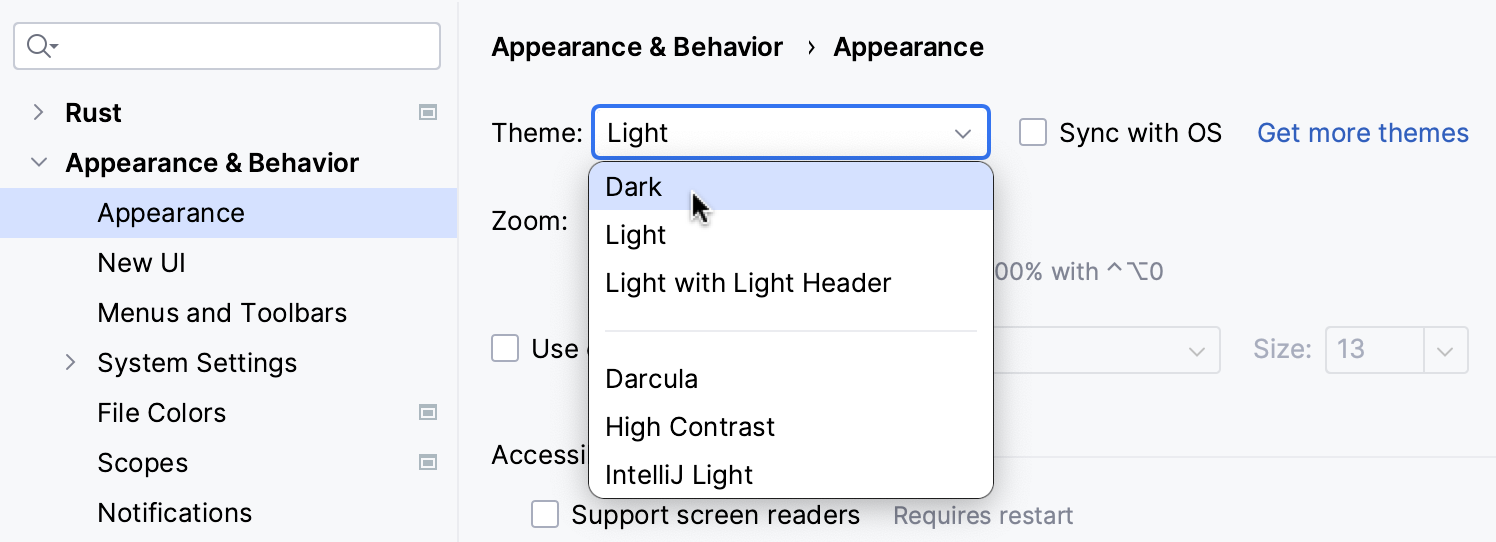Click the project-level icon beside Scopes
The width and height of the screenshot is (1496, 542).
coord(428,462)
